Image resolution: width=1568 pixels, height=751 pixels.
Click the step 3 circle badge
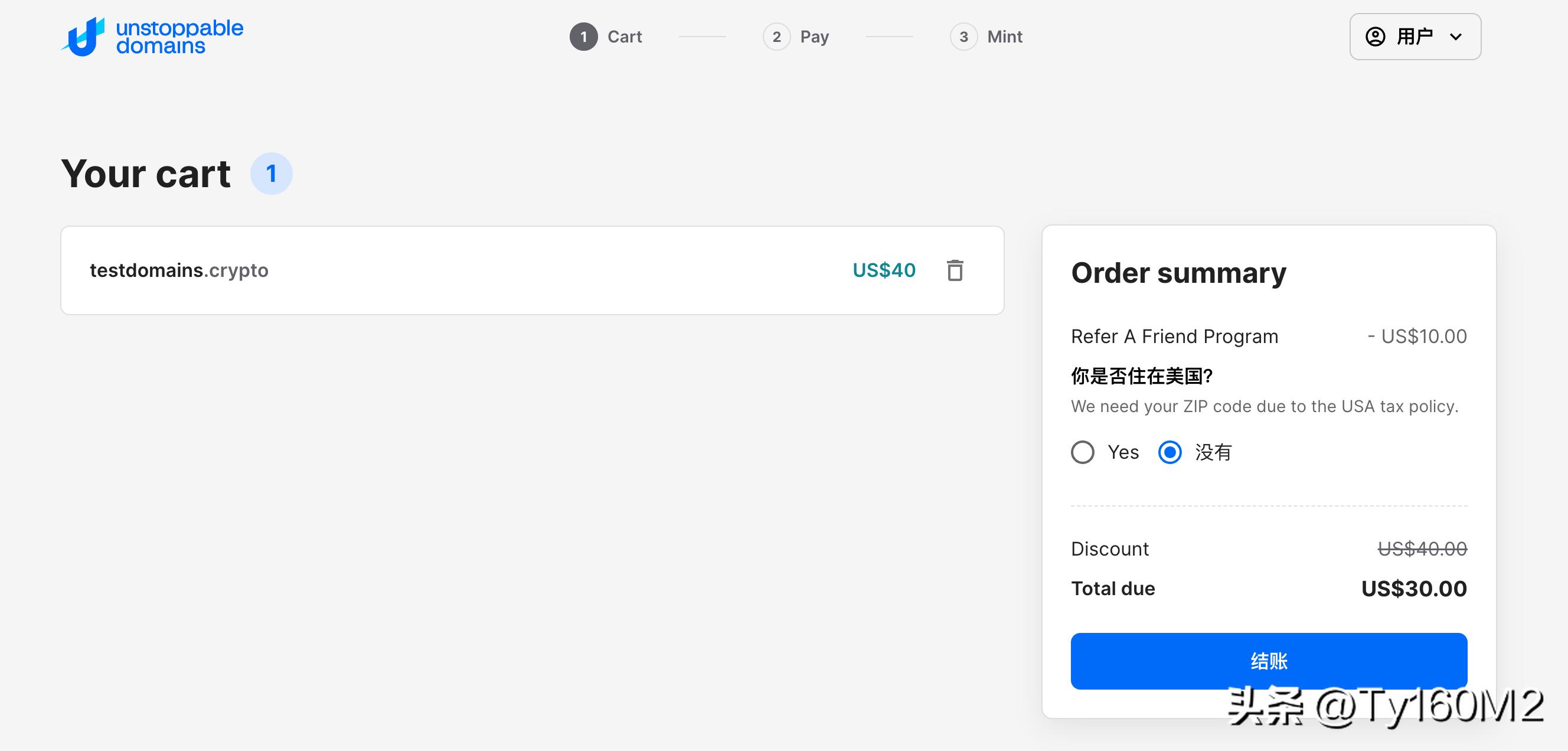pos(963,37)
